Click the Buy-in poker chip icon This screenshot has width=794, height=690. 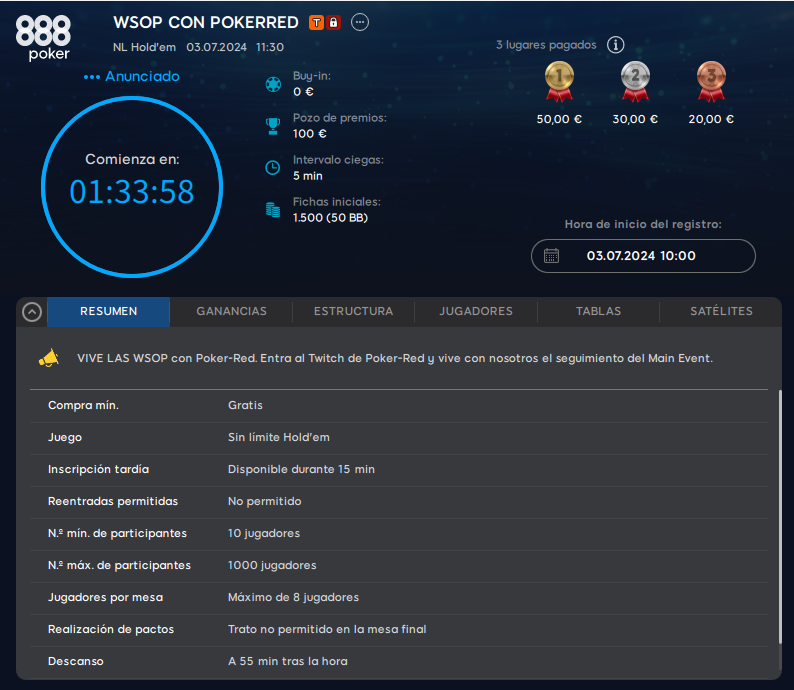[x=273, y=84]
